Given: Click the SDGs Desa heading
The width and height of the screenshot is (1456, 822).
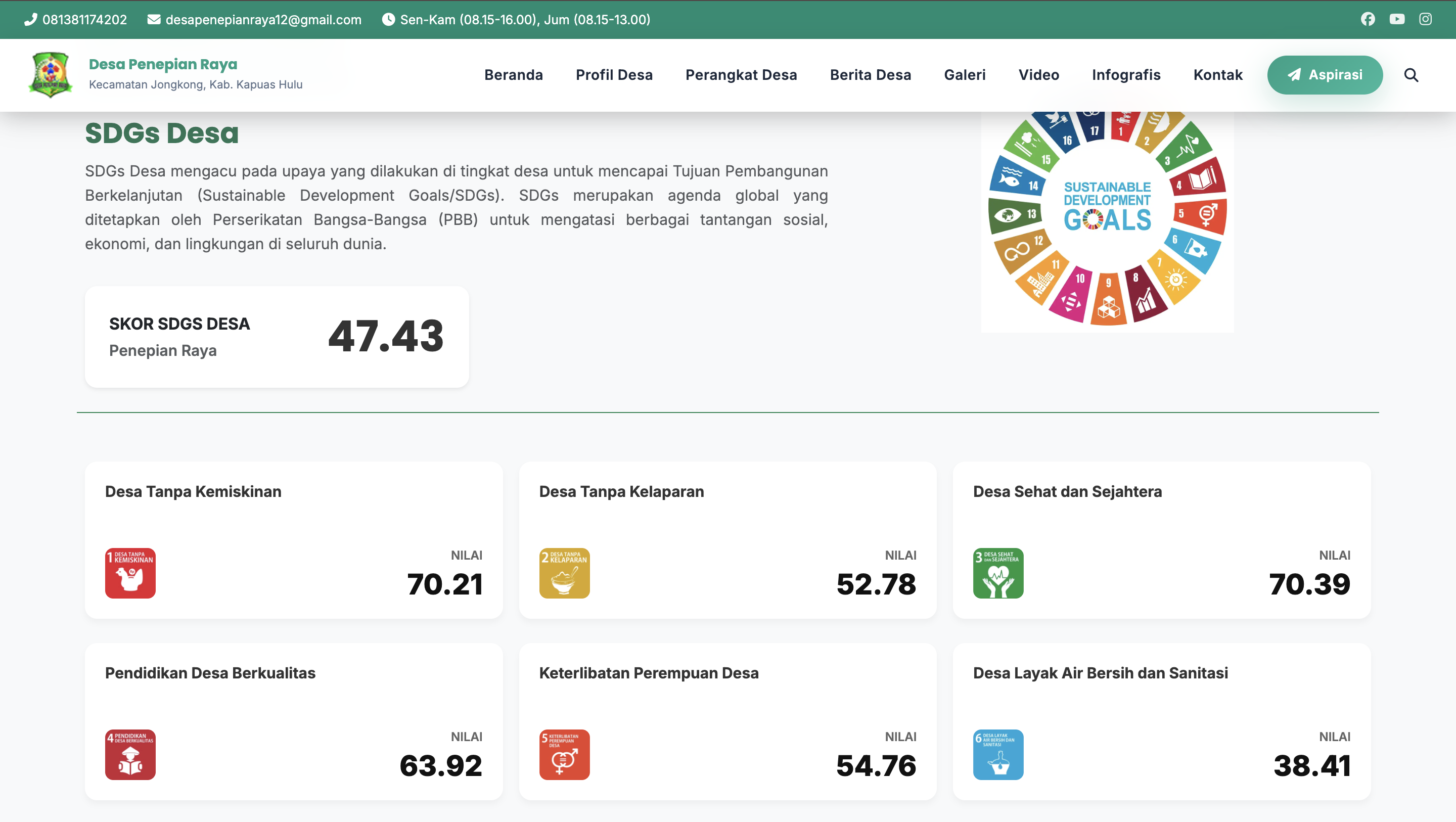Looking at the screenshot, I should click(x=162, y=133).
